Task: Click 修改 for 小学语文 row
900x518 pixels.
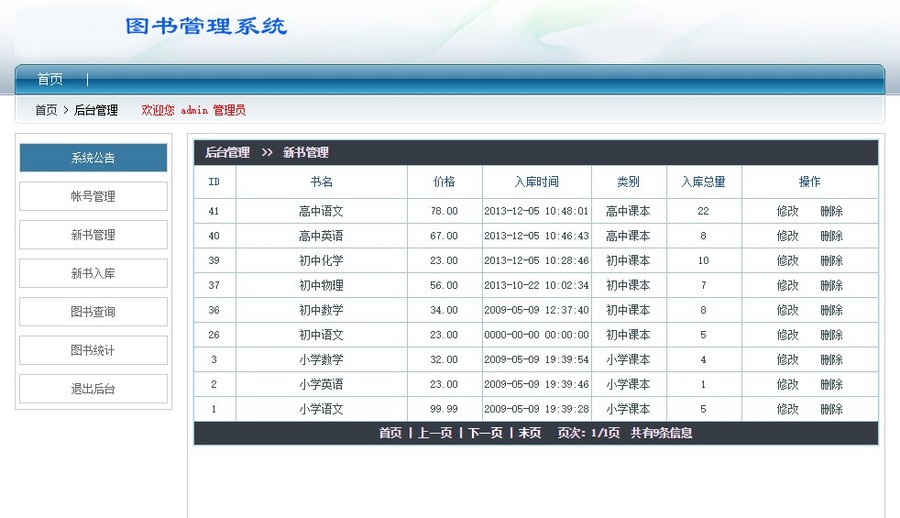Action: pos(788,409)
